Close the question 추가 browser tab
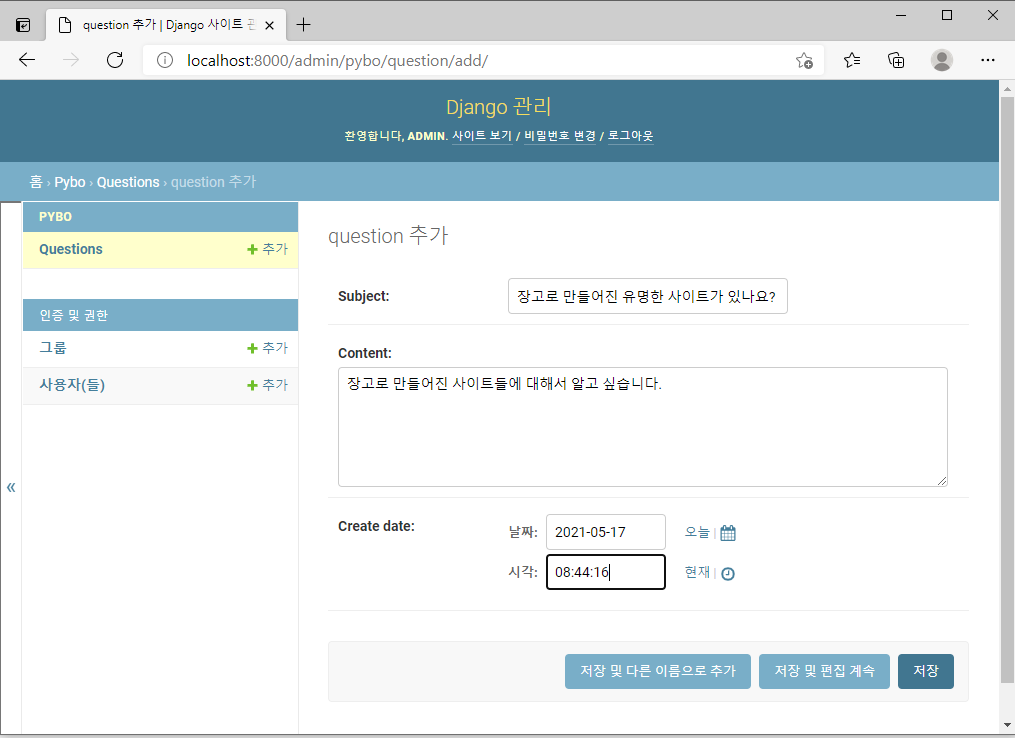The image size is (1015, 738). coord(269,25)
